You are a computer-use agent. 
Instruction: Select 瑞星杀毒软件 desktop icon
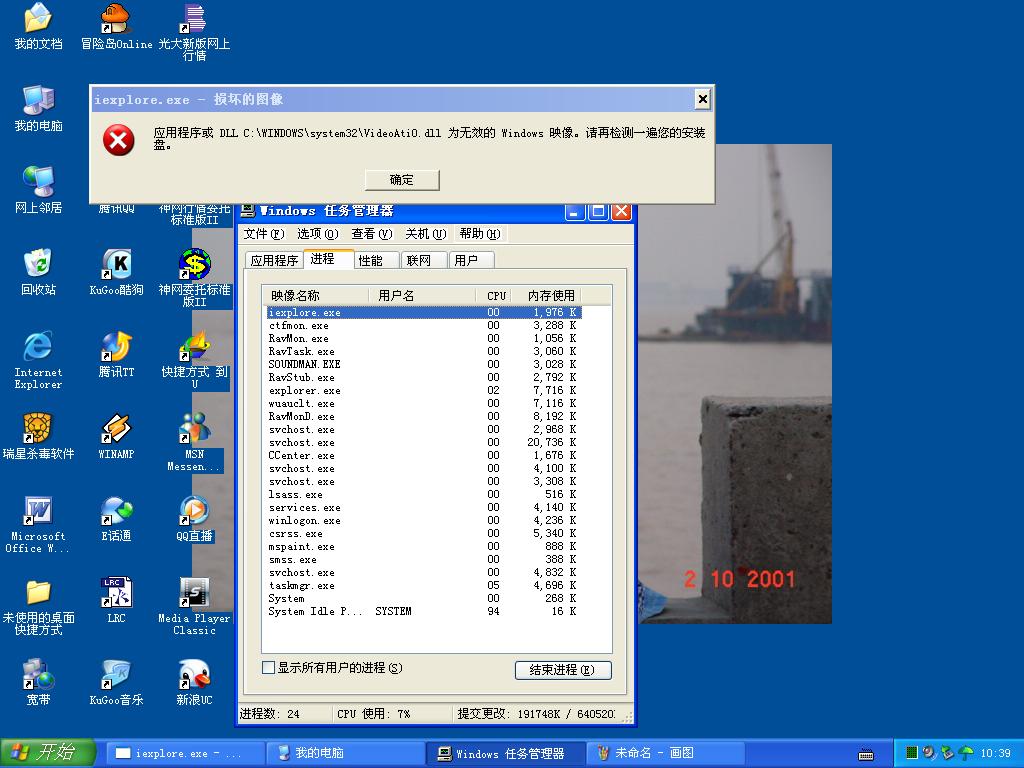coord(38,436)
